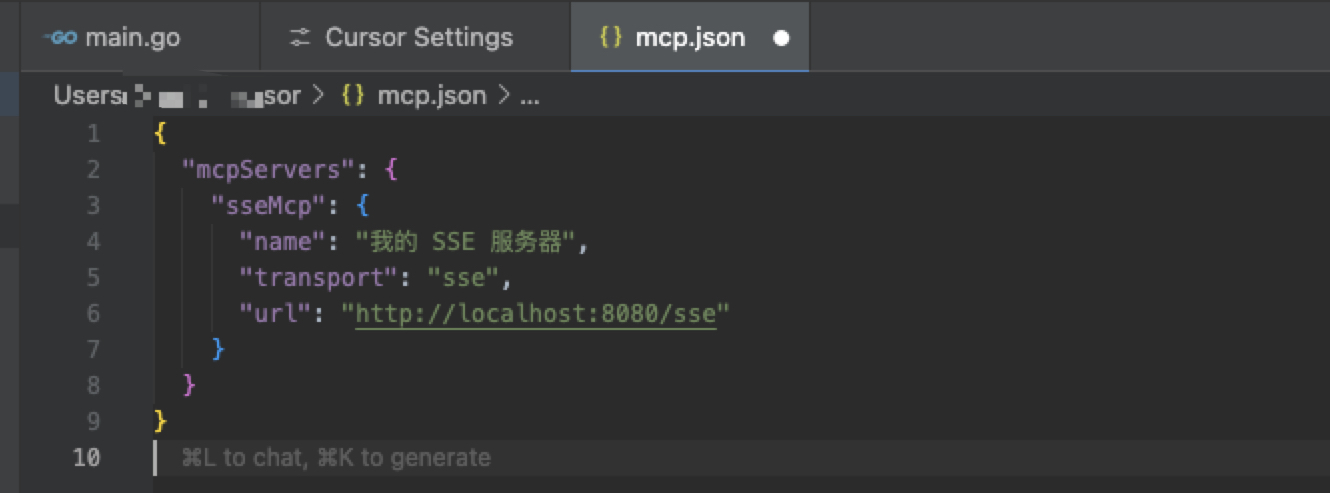Click the unsaved dot on mcp.json tab
Image resolution: width=1330 pixels, height=493 pixels.
(782, 38)
